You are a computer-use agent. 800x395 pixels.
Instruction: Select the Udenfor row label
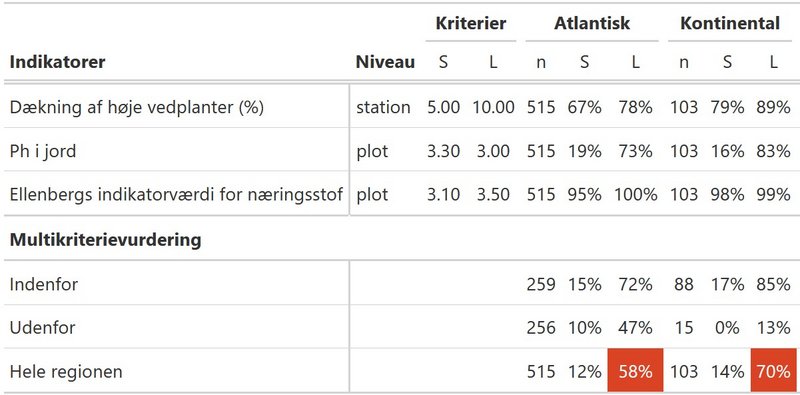pyautogui.click(x=42, y=327)
